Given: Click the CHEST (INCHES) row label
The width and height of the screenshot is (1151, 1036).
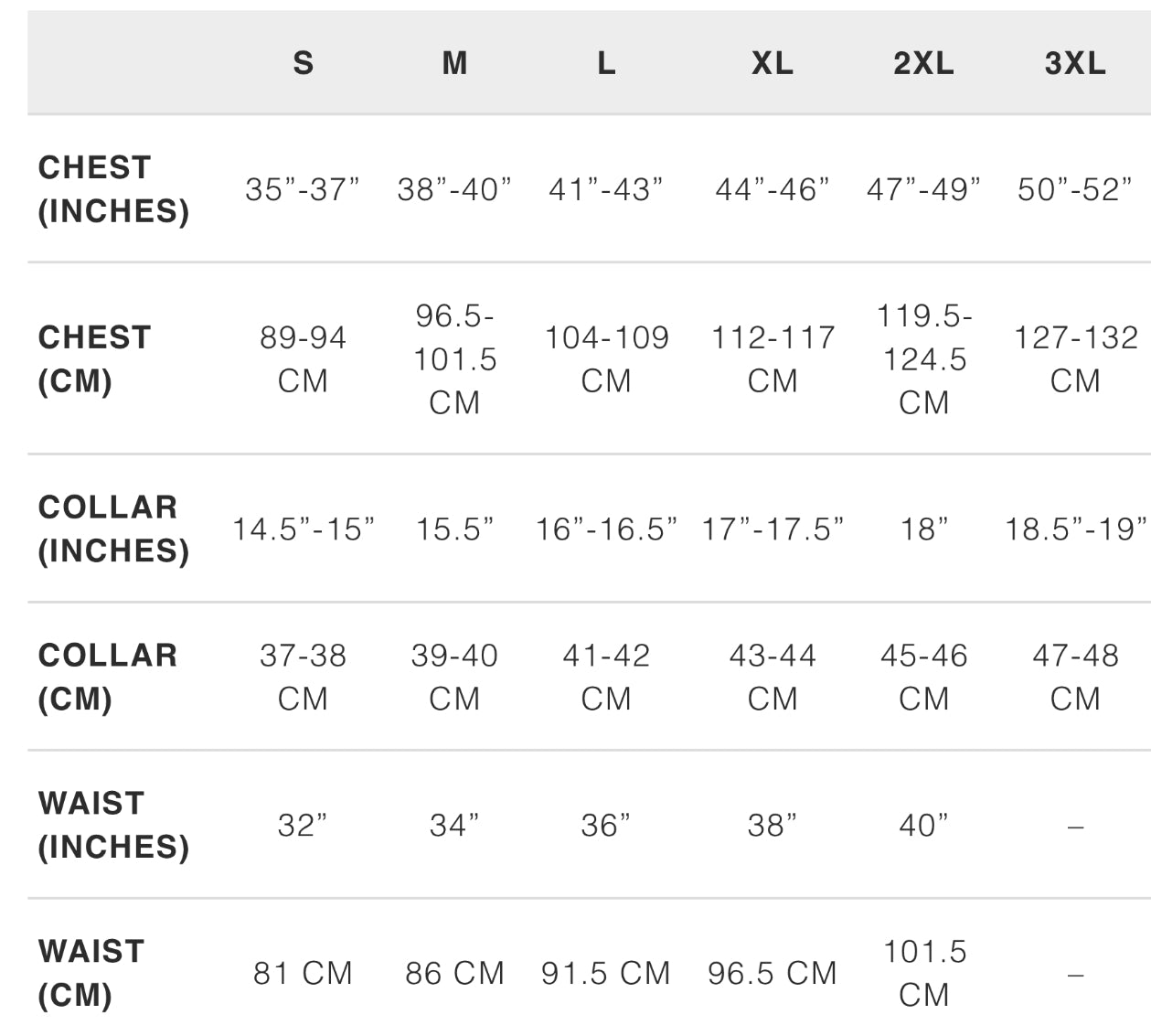Looking at the screenshot, I should [113, 189].
